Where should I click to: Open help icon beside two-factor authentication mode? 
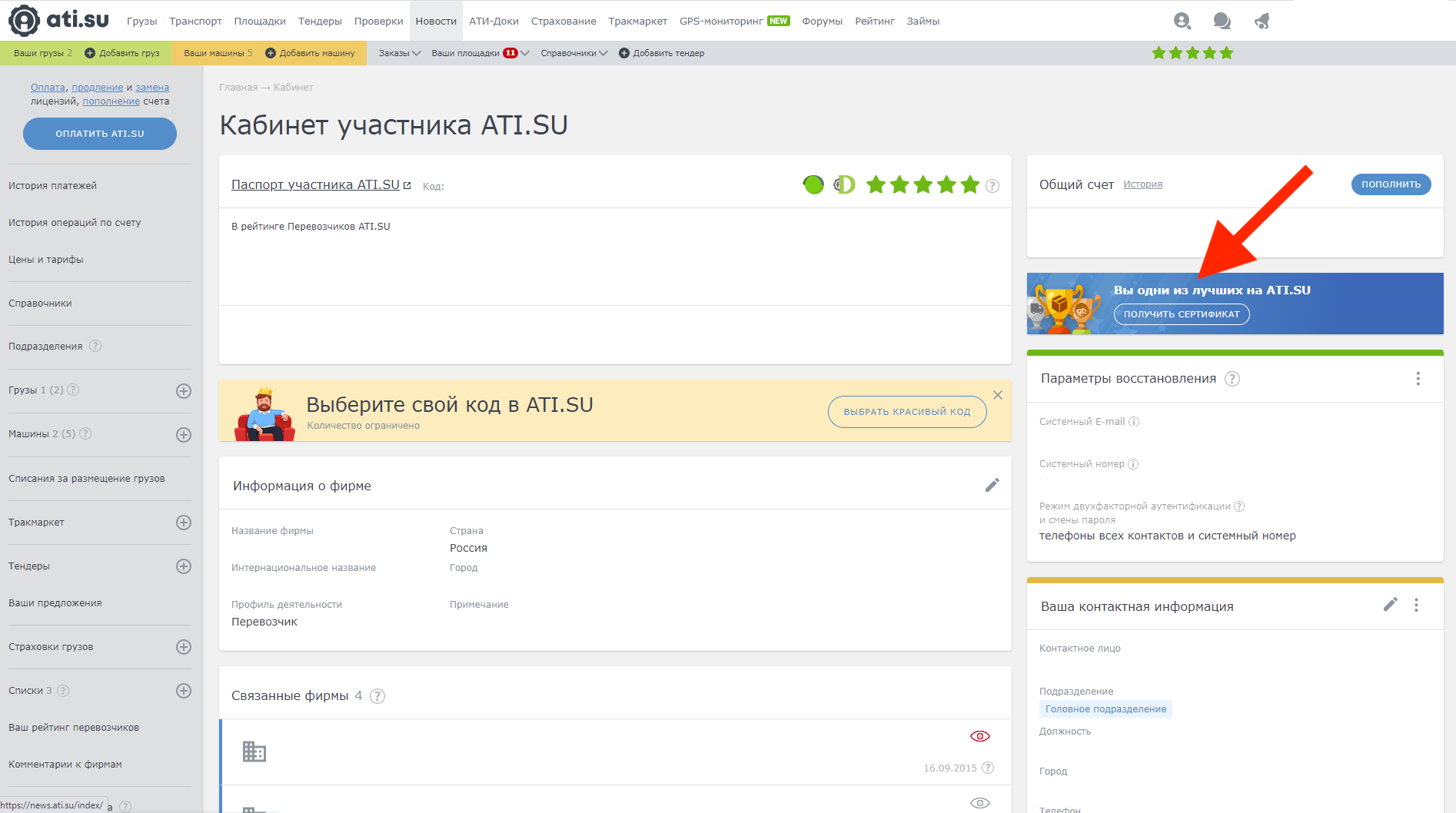(x=1239, y=506)
